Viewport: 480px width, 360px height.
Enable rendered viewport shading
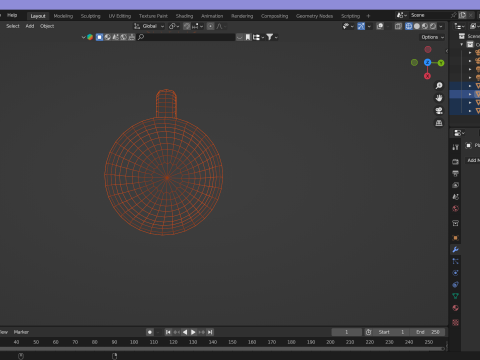pos(433,26)
